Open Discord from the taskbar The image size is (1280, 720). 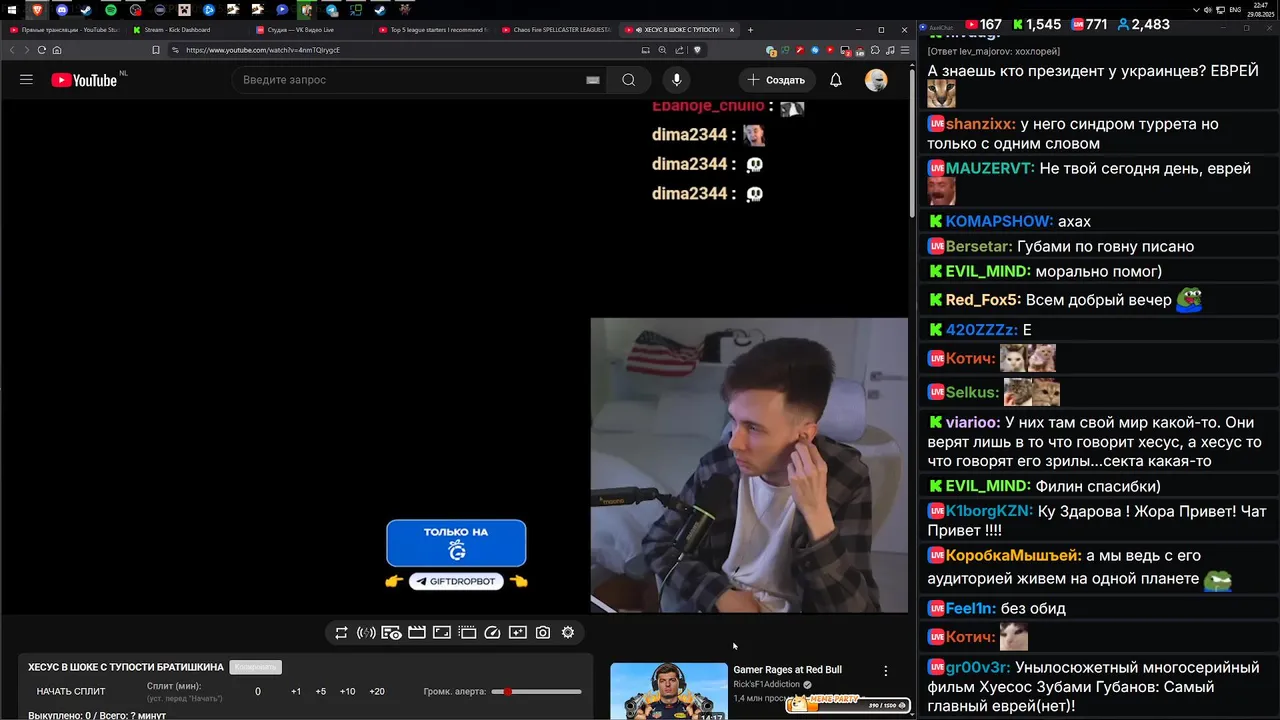click(62, 10)
